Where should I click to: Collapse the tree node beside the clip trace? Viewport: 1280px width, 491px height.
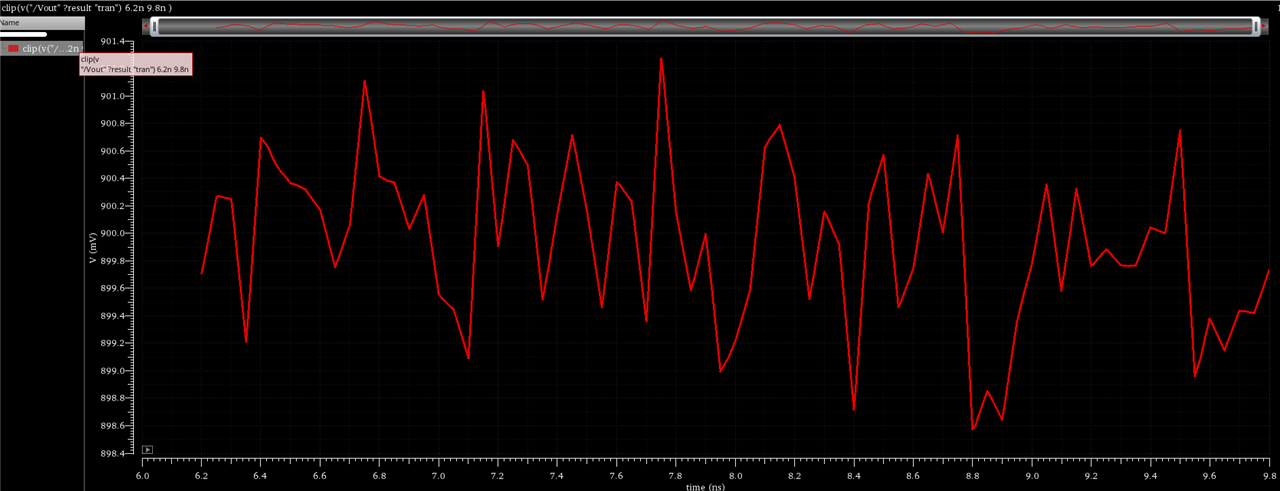pos(4,48)
